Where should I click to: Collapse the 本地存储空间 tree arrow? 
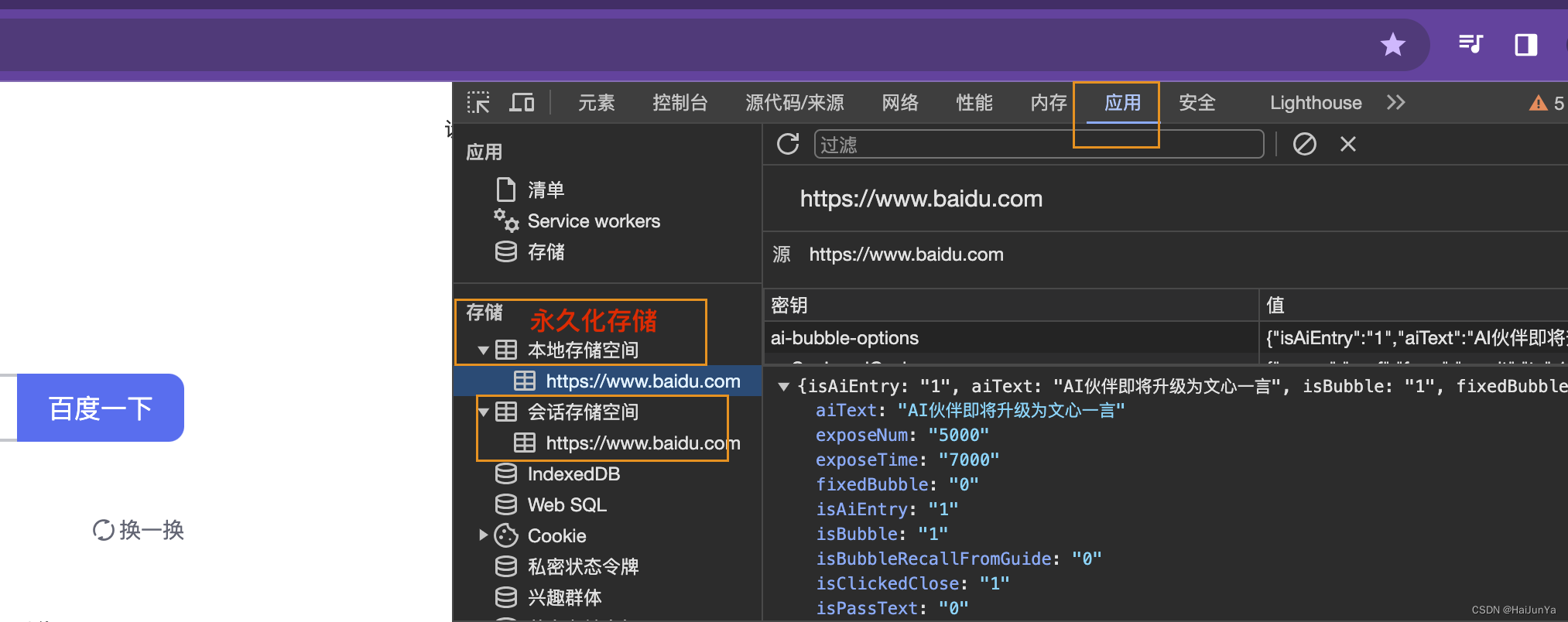click(483, 350)
